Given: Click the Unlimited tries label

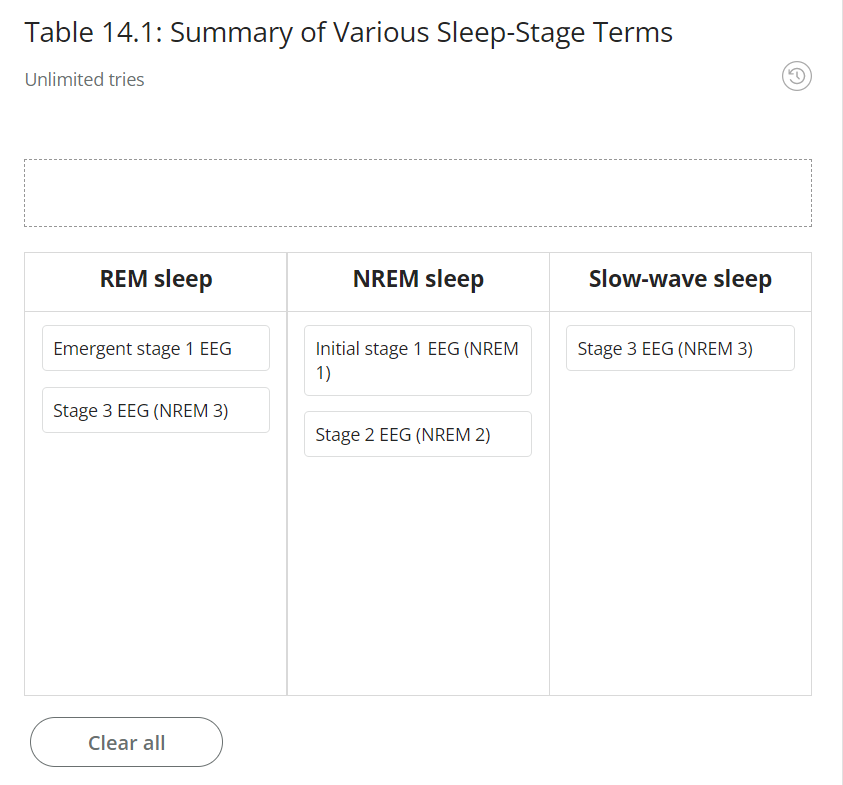Looking at the screenshot, I should coord(84,79).
